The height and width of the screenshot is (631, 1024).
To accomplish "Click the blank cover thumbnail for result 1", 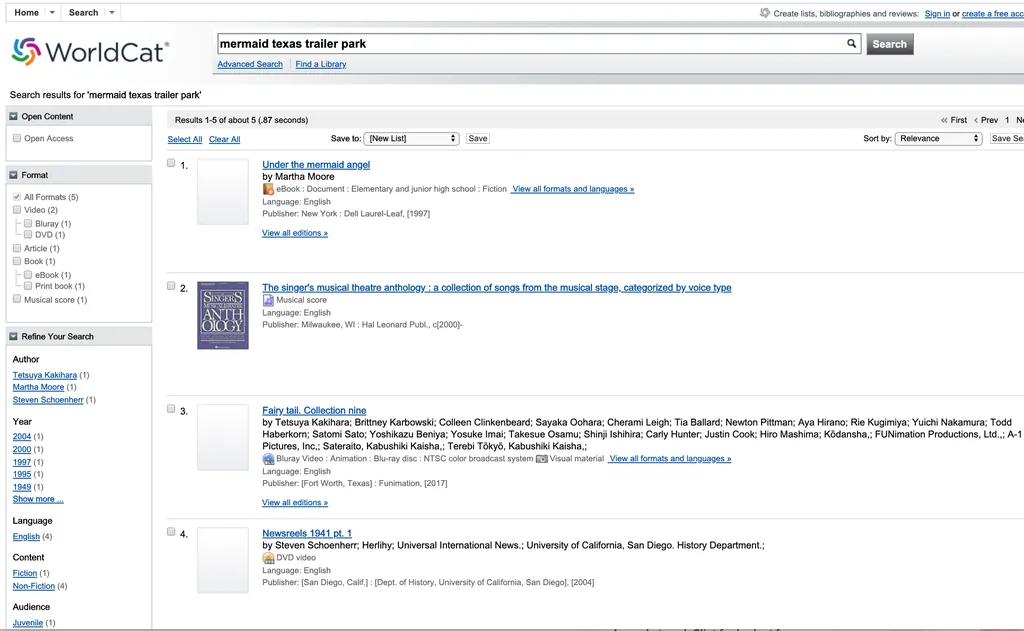I will pyautogui.click(x=223, y=191).
